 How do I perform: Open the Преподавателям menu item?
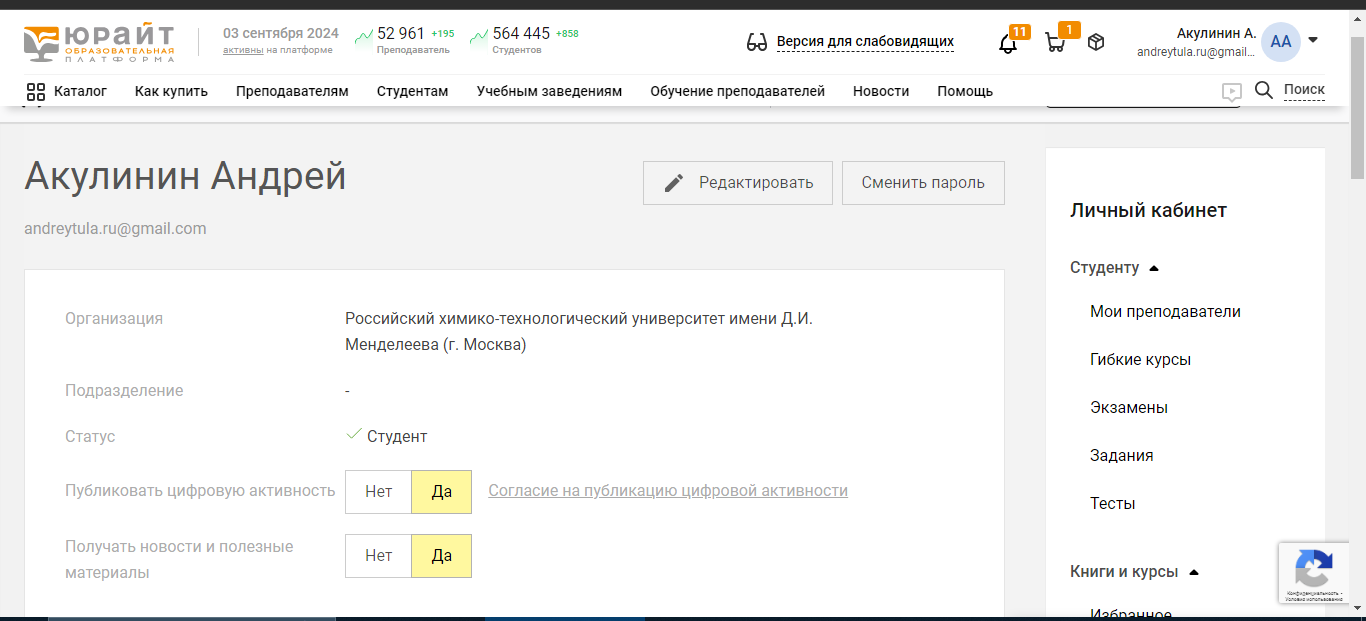point(292,91)
